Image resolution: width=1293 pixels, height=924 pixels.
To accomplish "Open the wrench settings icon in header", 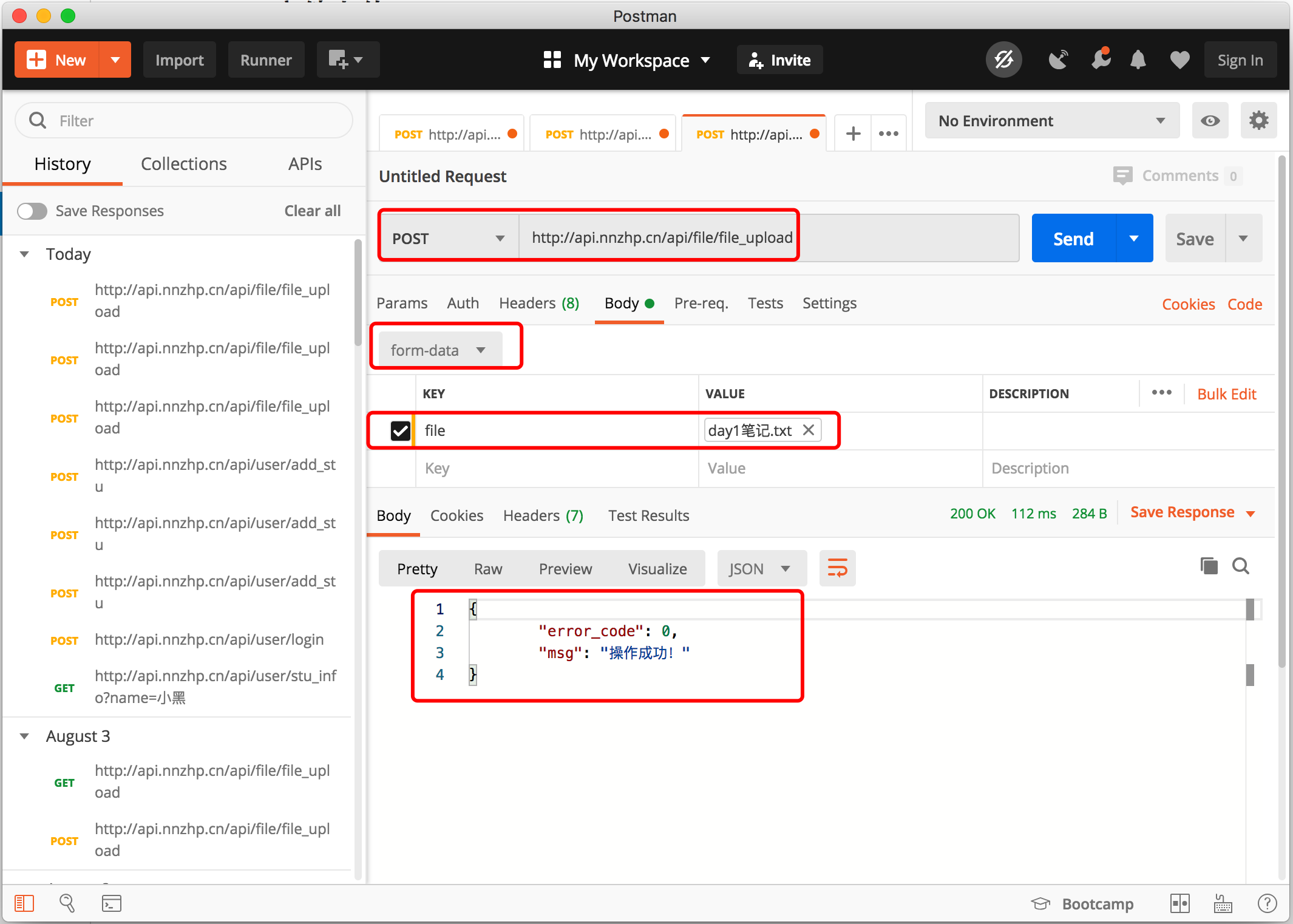I will pos(1100,60).
